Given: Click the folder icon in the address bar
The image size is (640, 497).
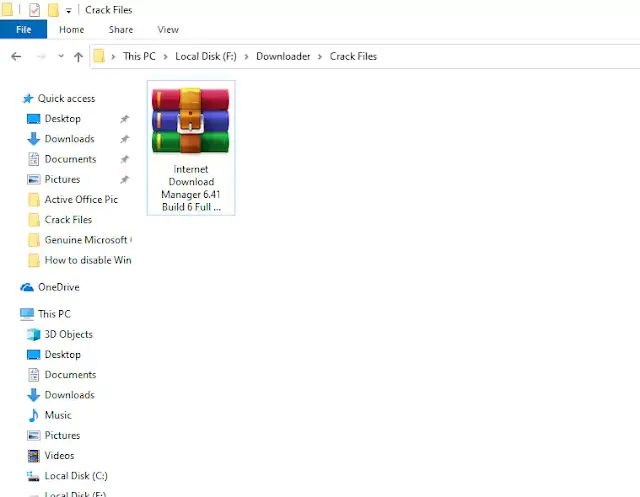Looking at the screenshot, I should (x=99, y=56).
